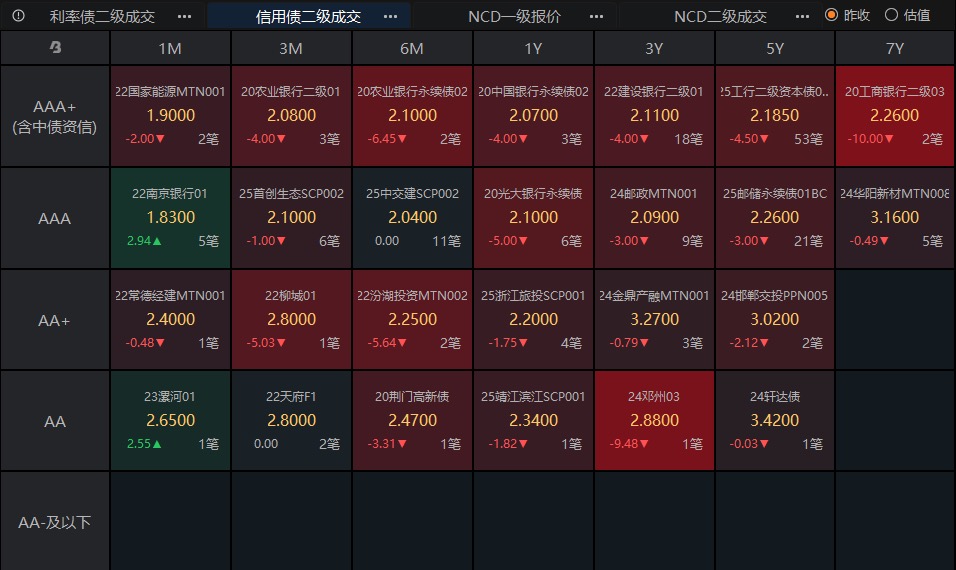This screenshot has width=956, height=570.
Task: Click the 5Y column header
Action: coord(775,48)
